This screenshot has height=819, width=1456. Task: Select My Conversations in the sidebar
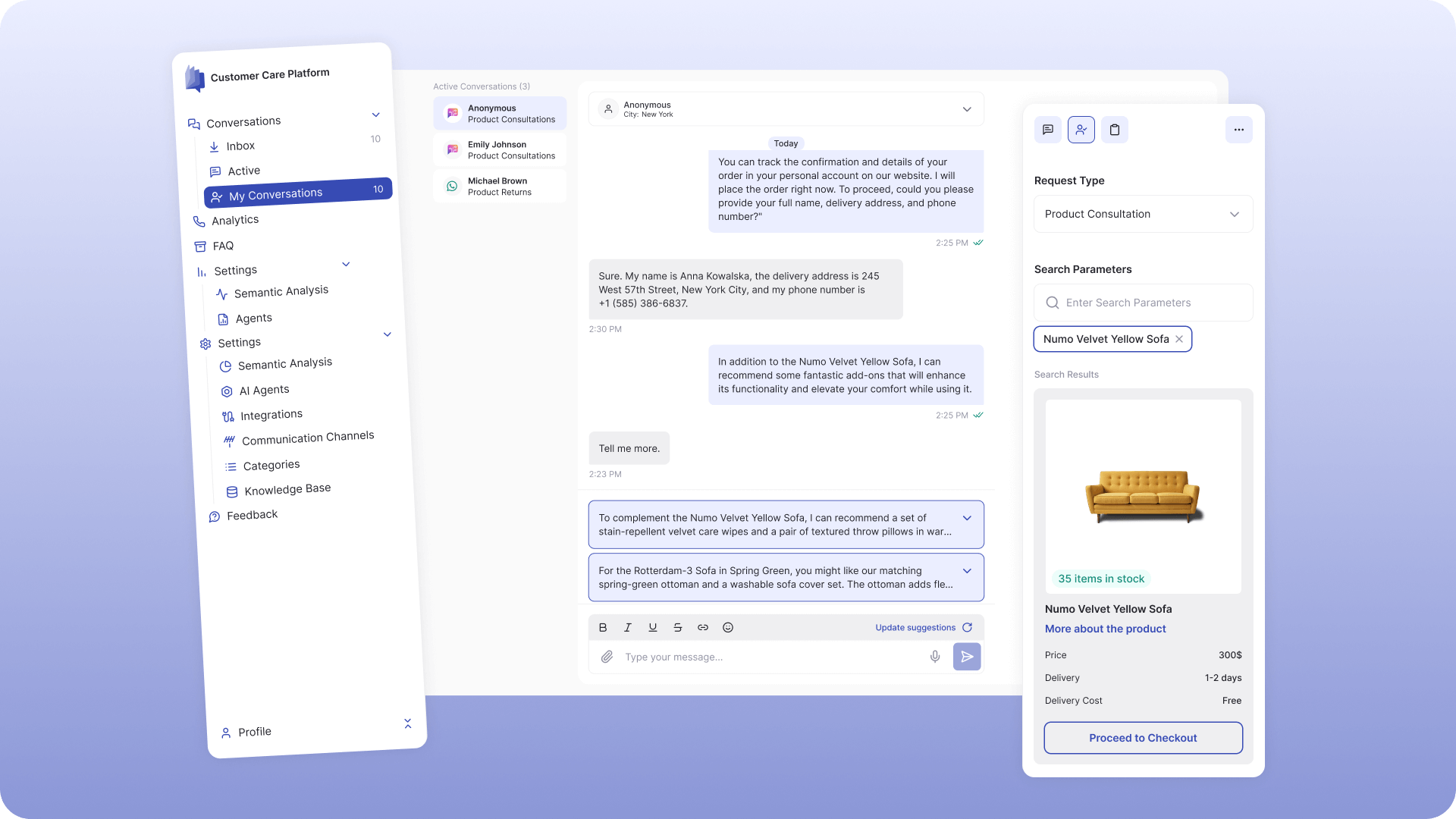click(275, 193)
